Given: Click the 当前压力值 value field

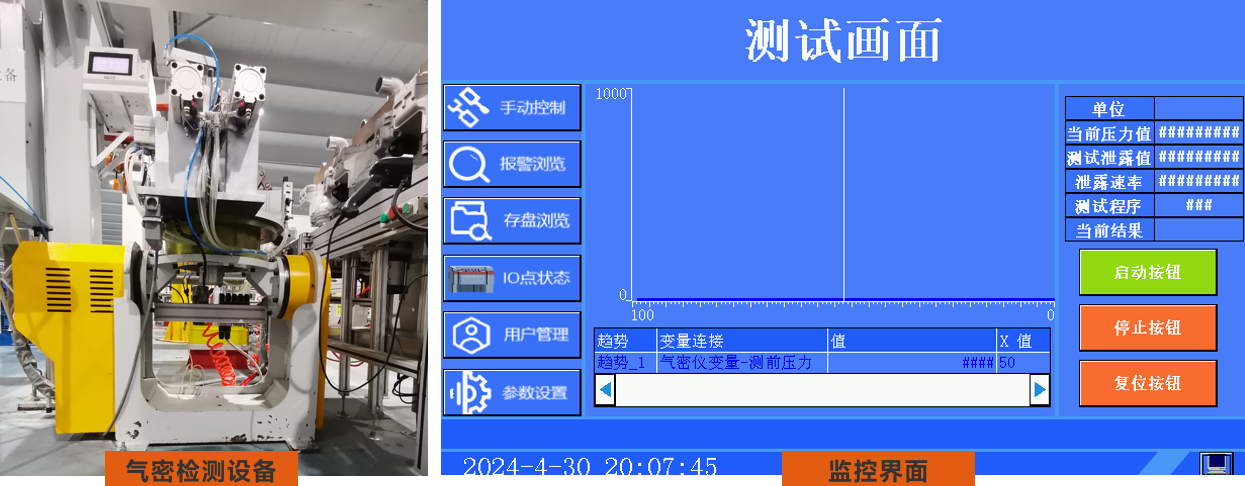Looking at the screenshot, I should click(x=1198, y=133).
